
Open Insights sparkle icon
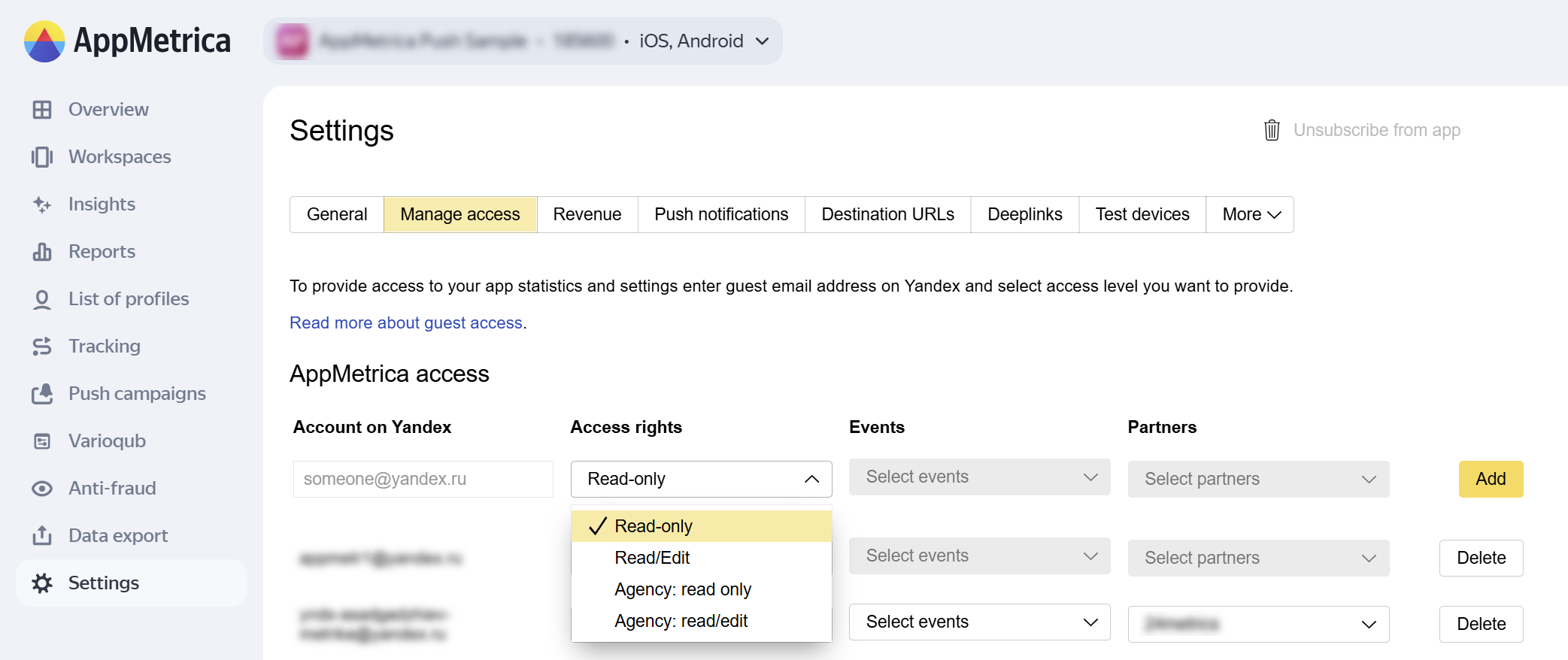pyautogui.click(x=42, y=204)
